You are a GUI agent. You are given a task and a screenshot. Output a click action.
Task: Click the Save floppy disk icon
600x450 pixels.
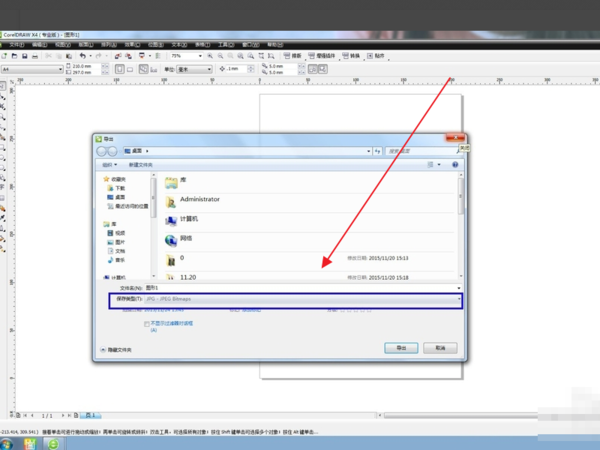click(24, 56)
